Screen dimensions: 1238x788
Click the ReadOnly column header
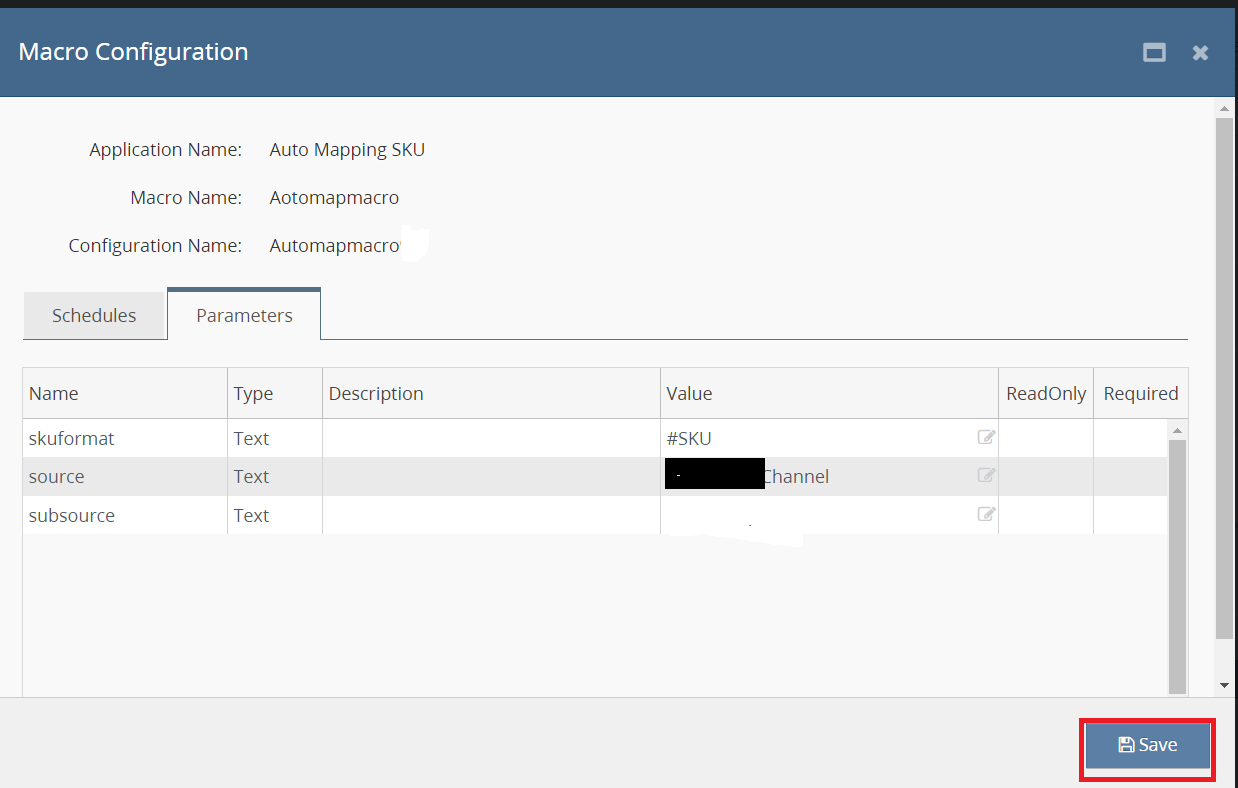pyautogui.click(x=1045, y=393)
